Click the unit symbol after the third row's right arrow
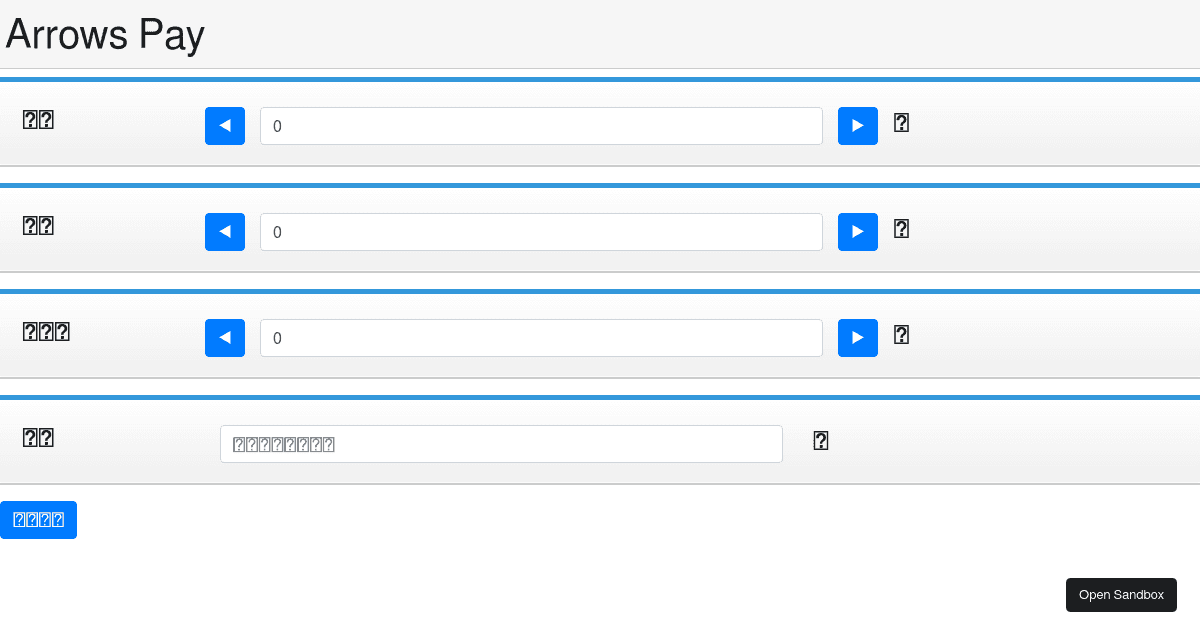 coord(901,335)
